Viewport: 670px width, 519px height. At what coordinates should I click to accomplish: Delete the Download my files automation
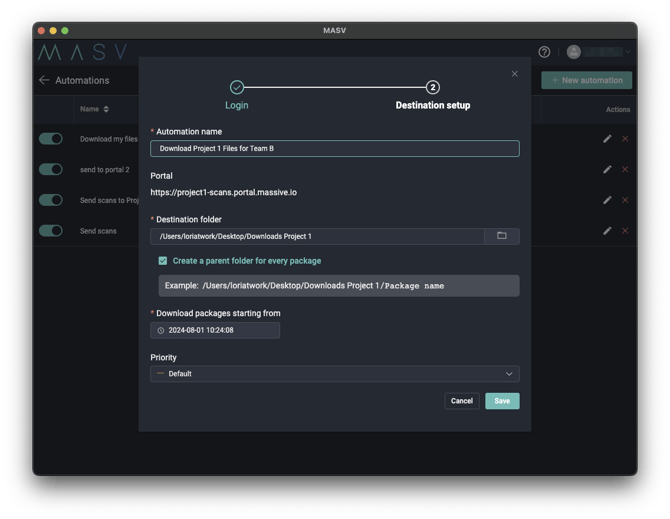pos(625,139)
